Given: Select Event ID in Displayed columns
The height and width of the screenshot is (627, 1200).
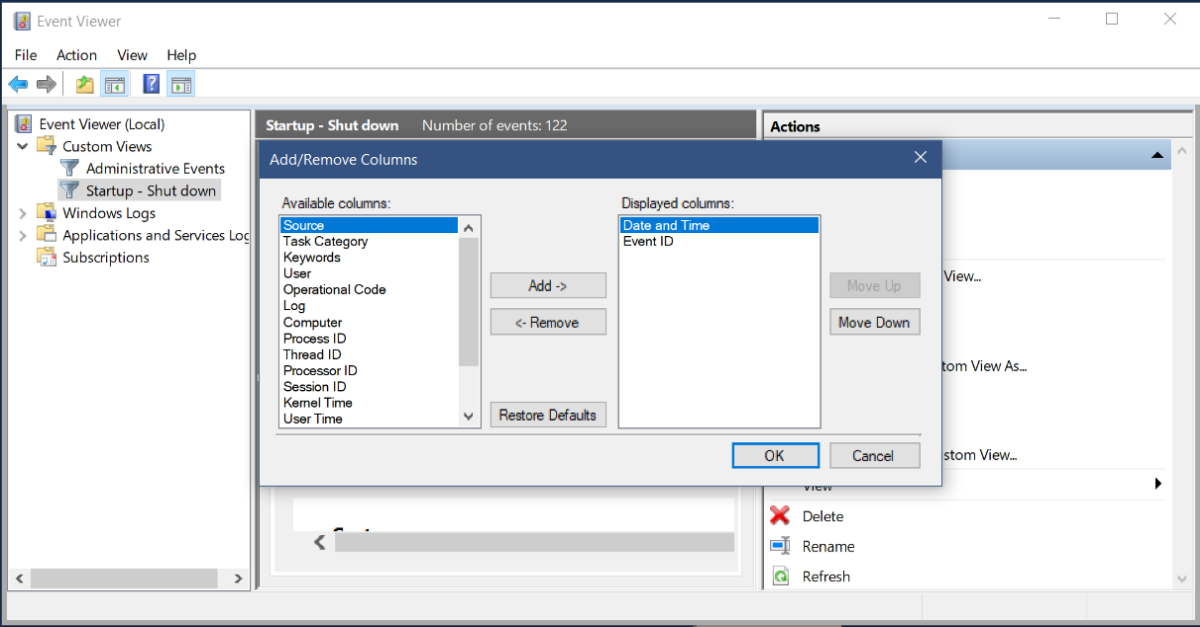Looking at the screenshot, I should coord(647,241).
